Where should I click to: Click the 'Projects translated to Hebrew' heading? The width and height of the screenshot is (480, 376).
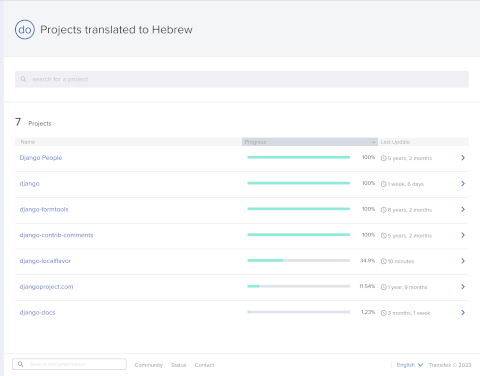(116, 30)
